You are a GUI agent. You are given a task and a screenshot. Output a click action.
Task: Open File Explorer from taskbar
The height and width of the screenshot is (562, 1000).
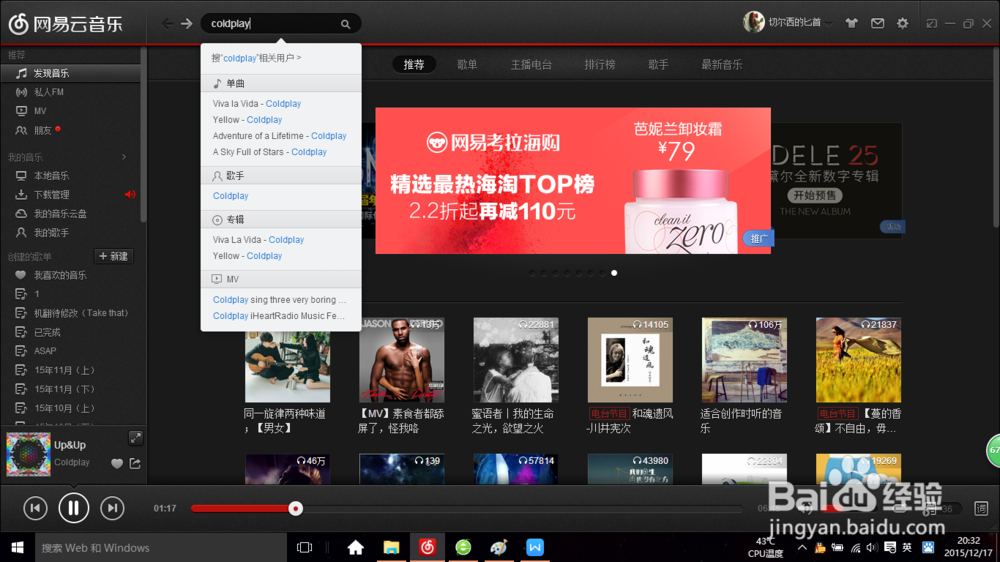(x=391, y=547)
